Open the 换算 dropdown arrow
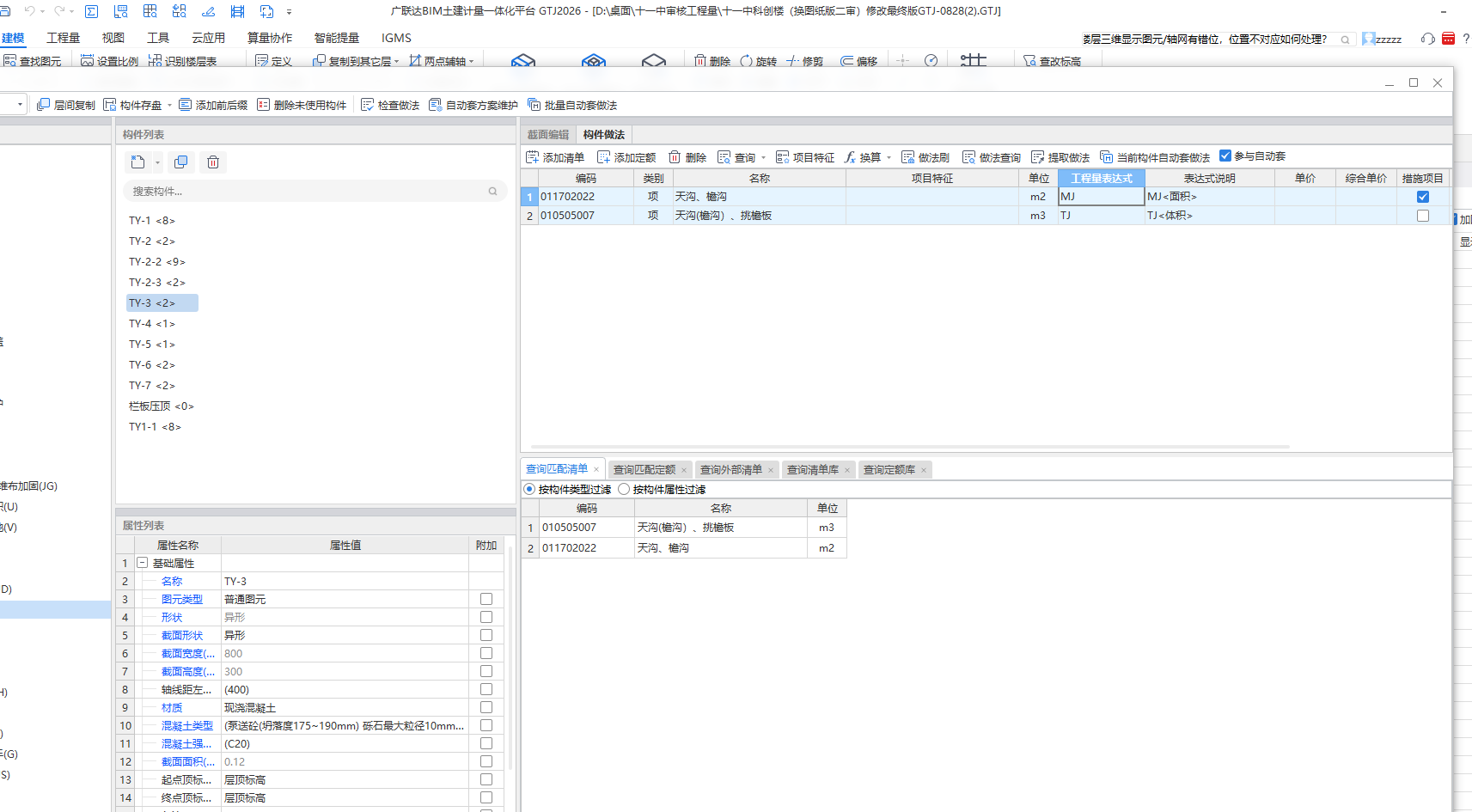The height and width of the screenshot is (812, 1472). click(x=889, y=157)
